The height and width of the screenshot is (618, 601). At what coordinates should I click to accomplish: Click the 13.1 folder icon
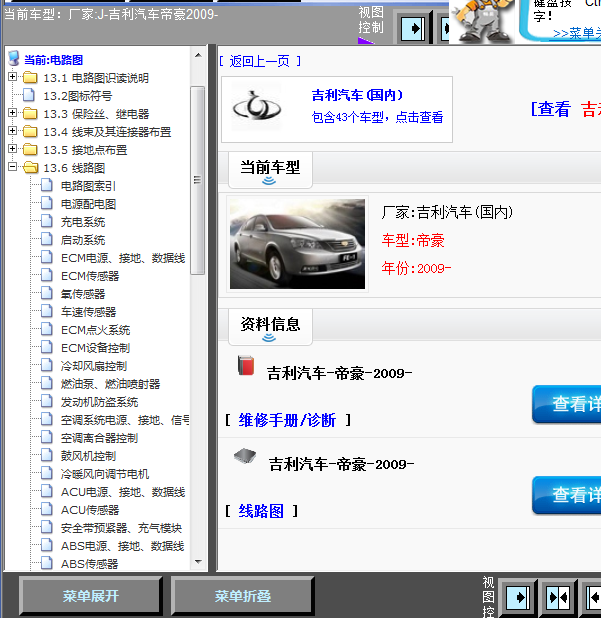(30, 77)
